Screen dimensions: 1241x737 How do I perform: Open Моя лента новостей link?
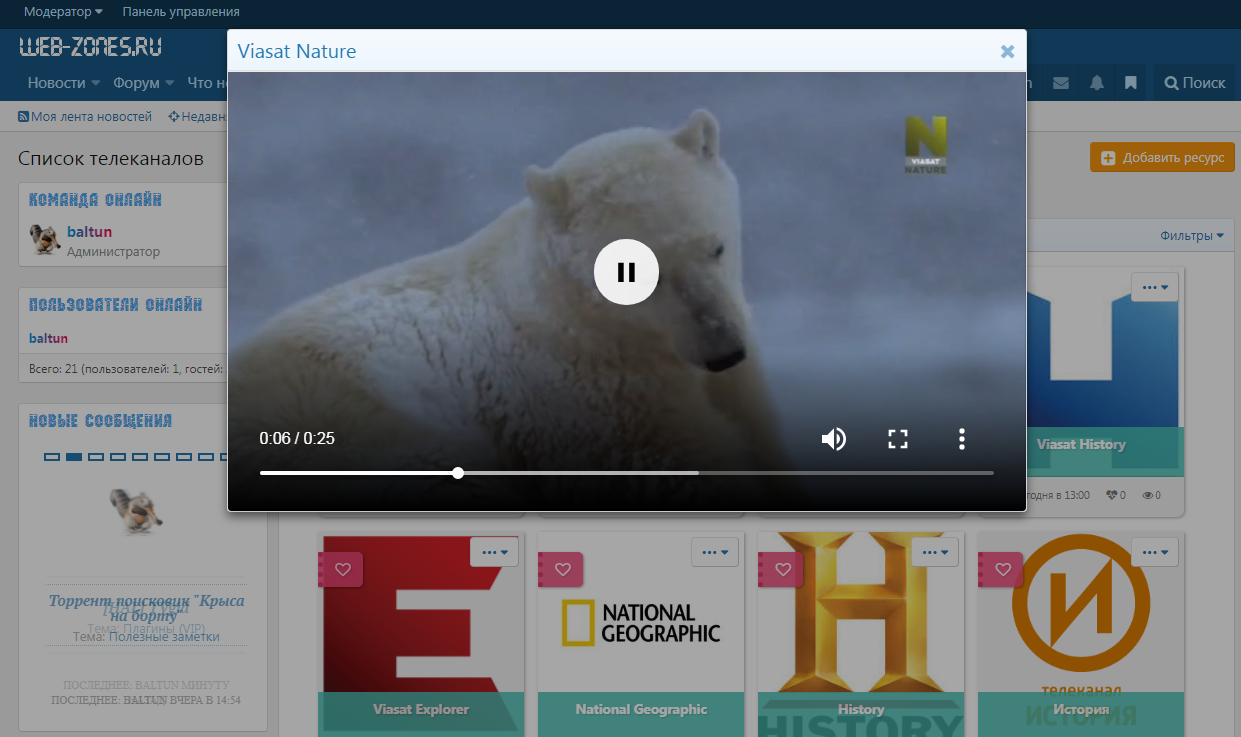point(86,117)
